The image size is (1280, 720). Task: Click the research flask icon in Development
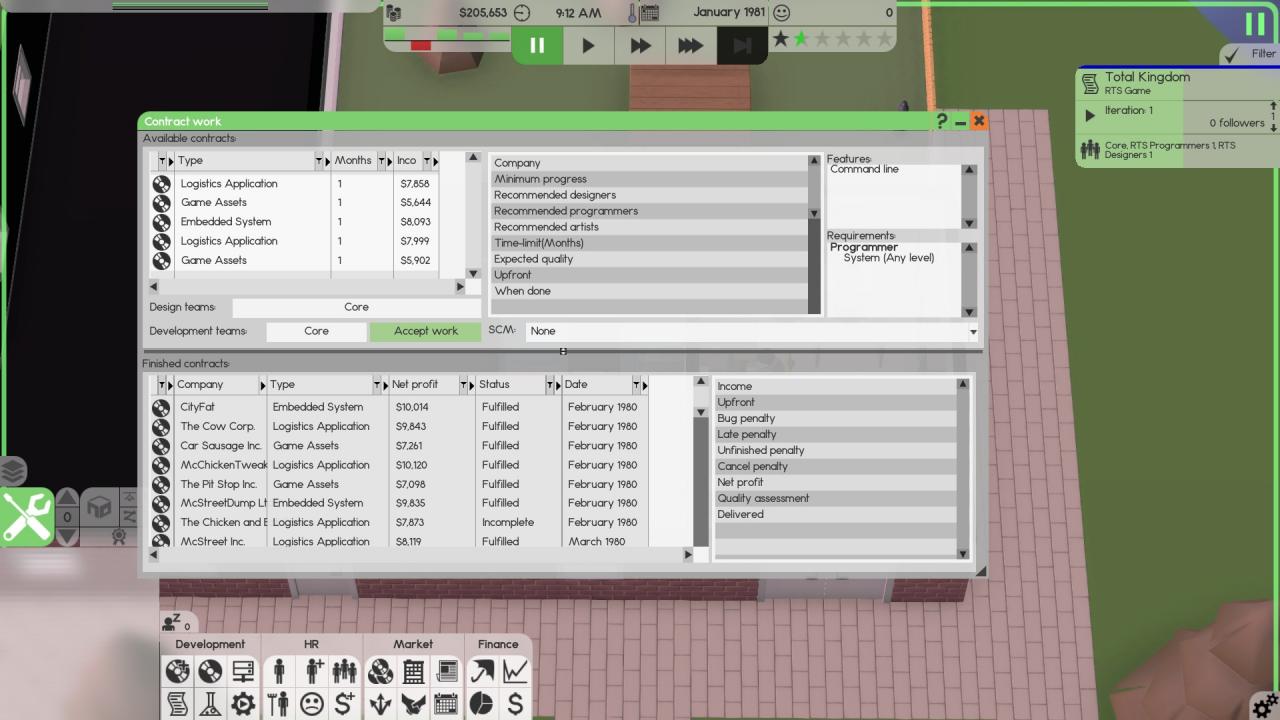(210, 704)
